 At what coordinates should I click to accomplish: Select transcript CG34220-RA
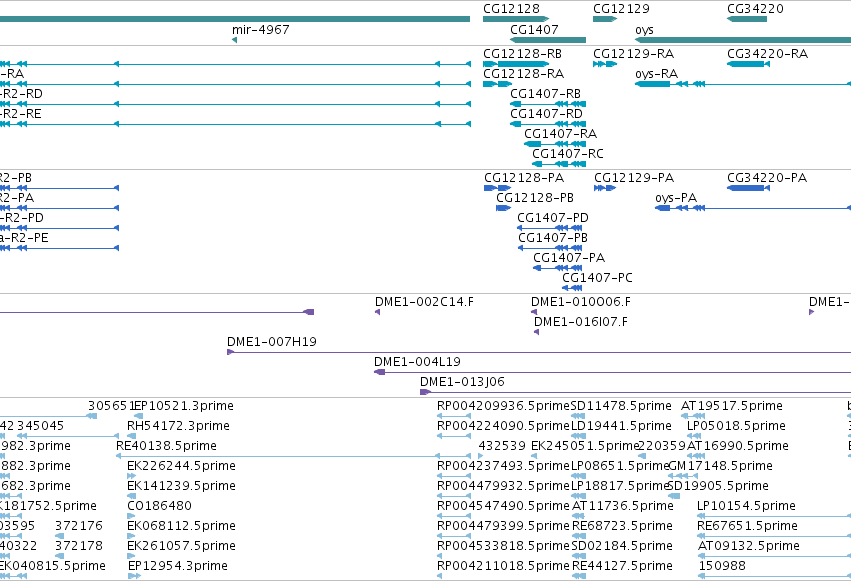coord(767,54)
